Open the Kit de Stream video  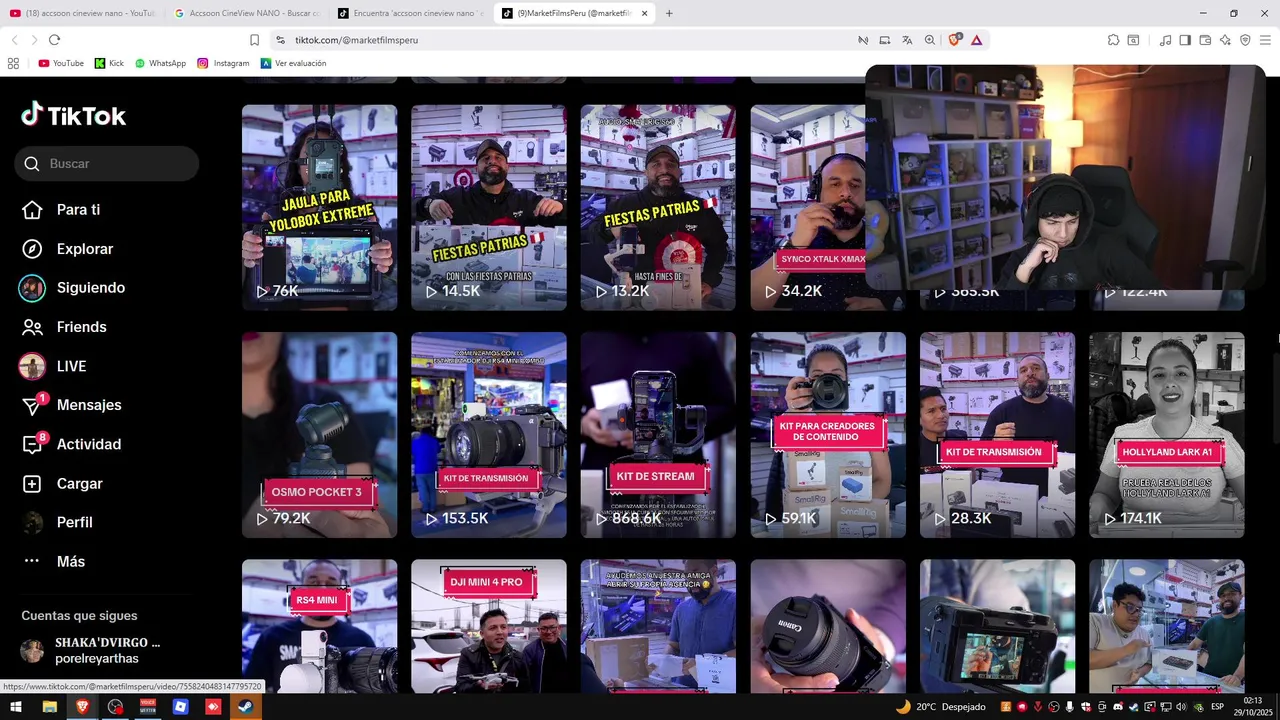pos(658,435)
